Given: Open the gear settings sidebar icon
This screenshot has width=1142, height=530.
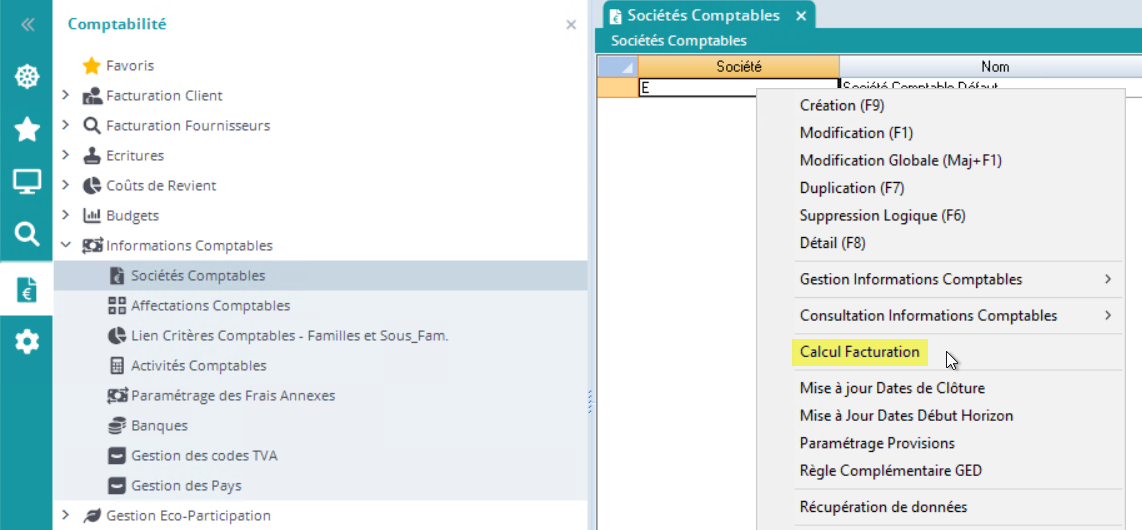Looking at the screenshot, I should pos(26,342).
